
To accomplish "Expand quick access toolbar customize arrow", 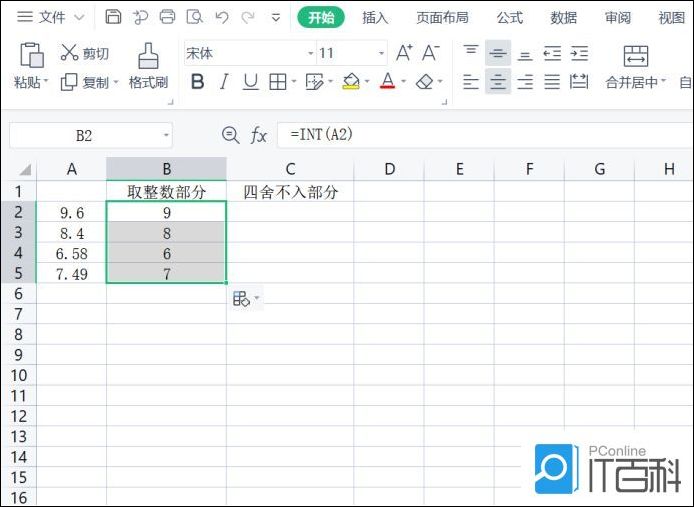I will pyautogui.click(x=275, y=18).
